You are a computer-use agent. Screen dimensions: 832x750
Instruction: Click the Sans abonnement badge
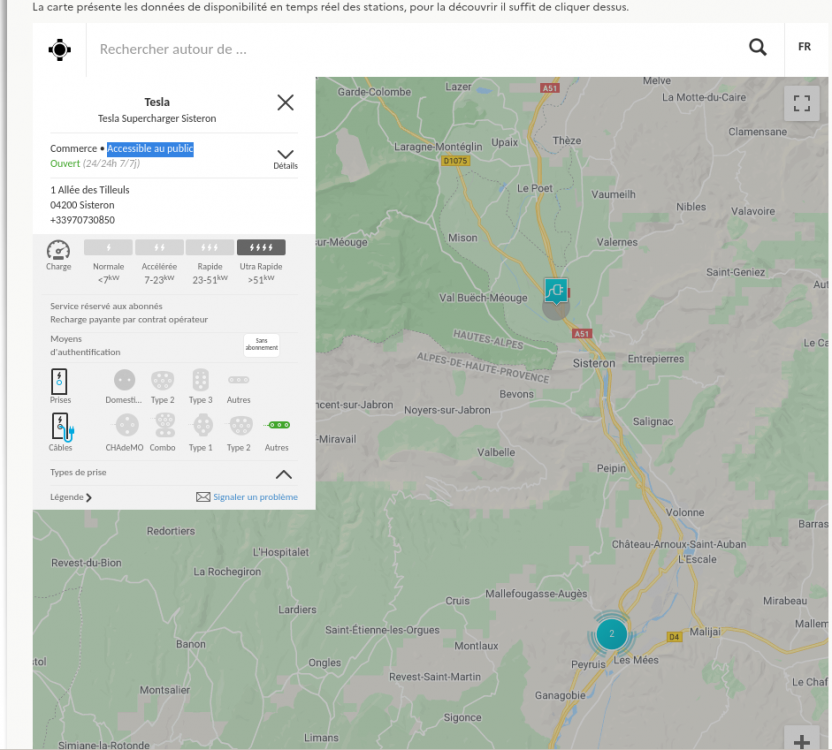pyautogui.click(x=262, y=344)
